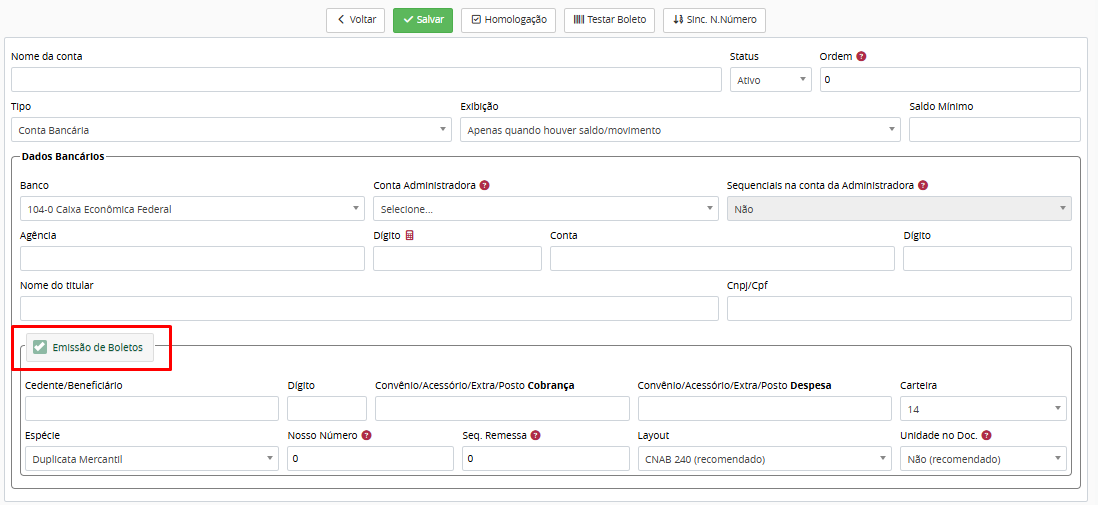Click the calculator icon next to Dígito

[410, 236]
